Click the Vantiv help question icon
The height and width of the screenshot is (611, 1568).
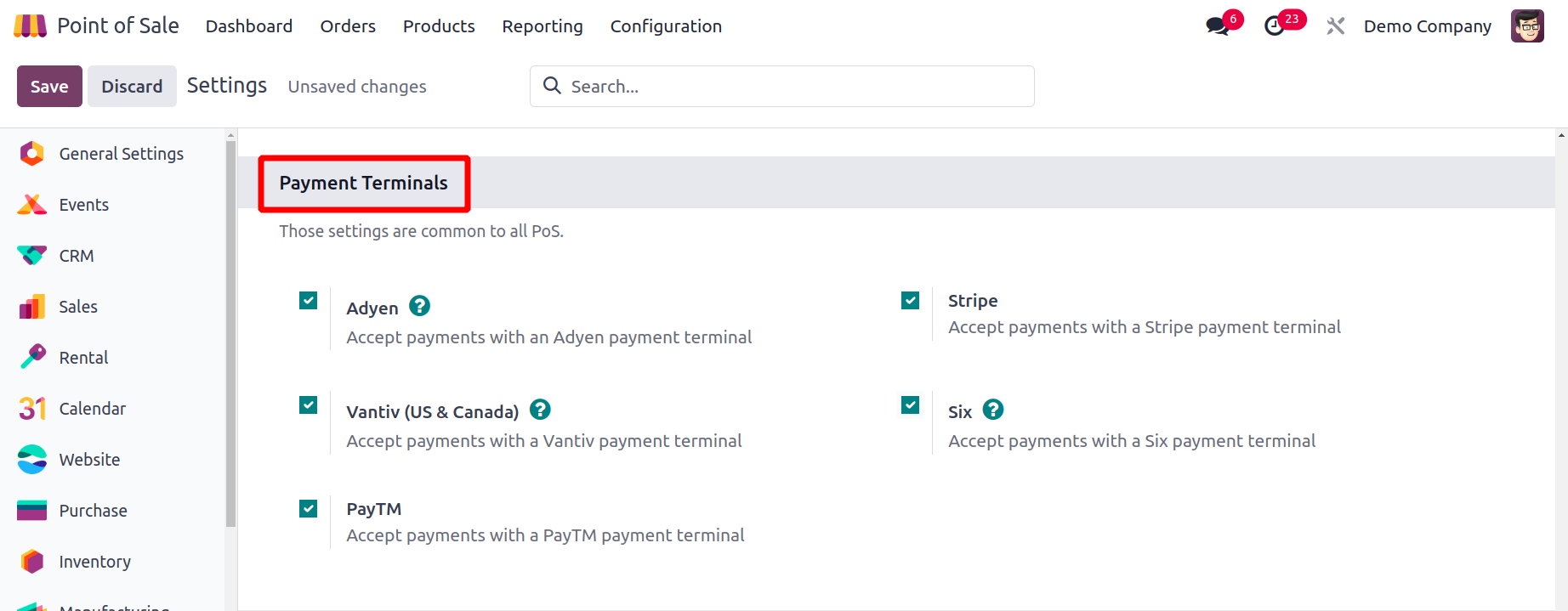540,410
